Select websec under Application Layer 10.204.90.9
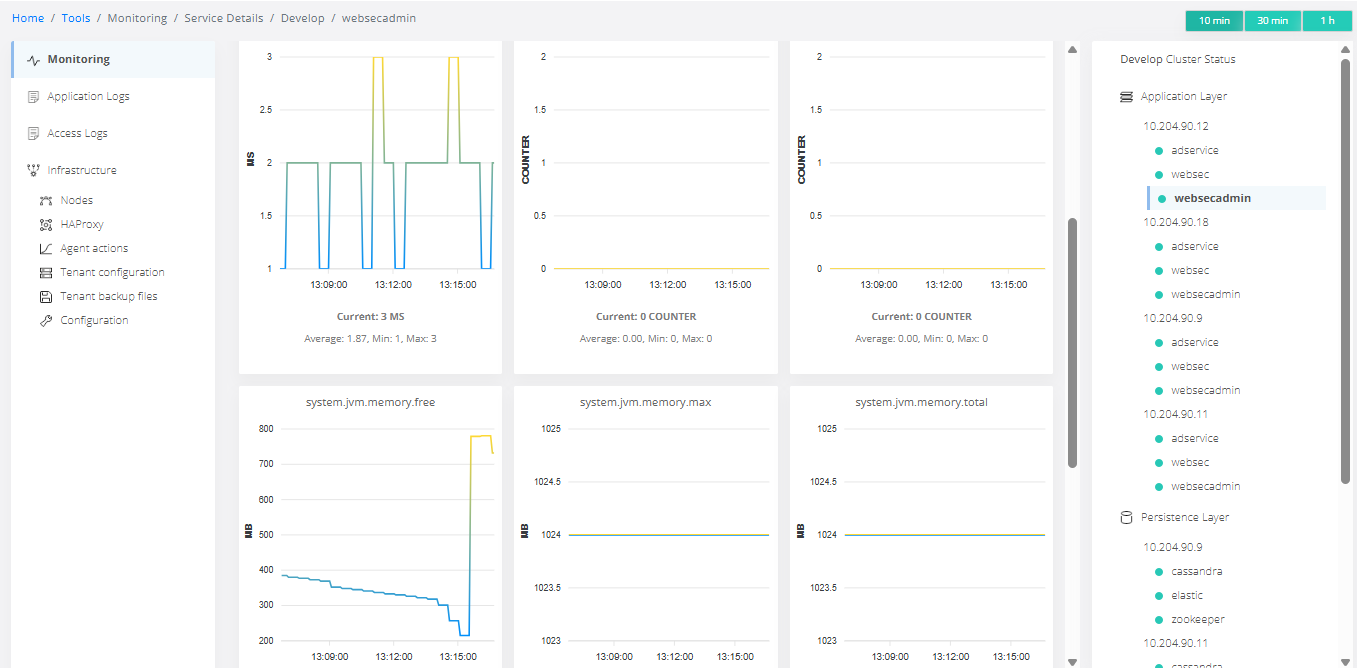Image resolution: width=1357 pixels, height=668 pixels. (x=1190, y=367)
